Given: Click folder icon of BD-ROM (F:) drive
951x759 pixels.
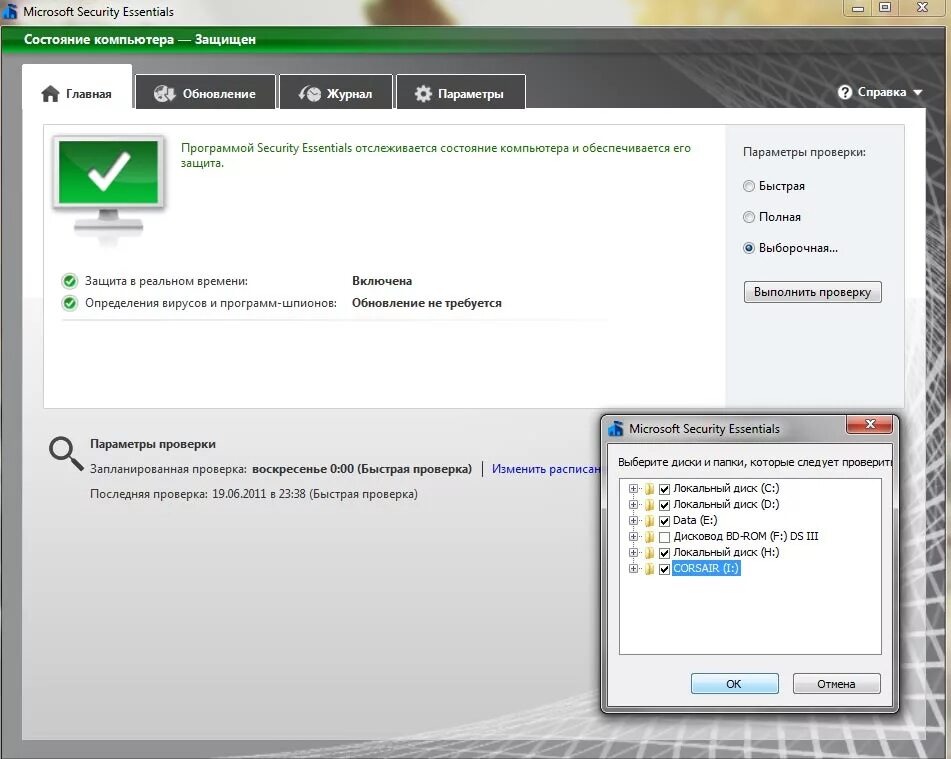Looking at the screenshot, I should tap(650, 536).
